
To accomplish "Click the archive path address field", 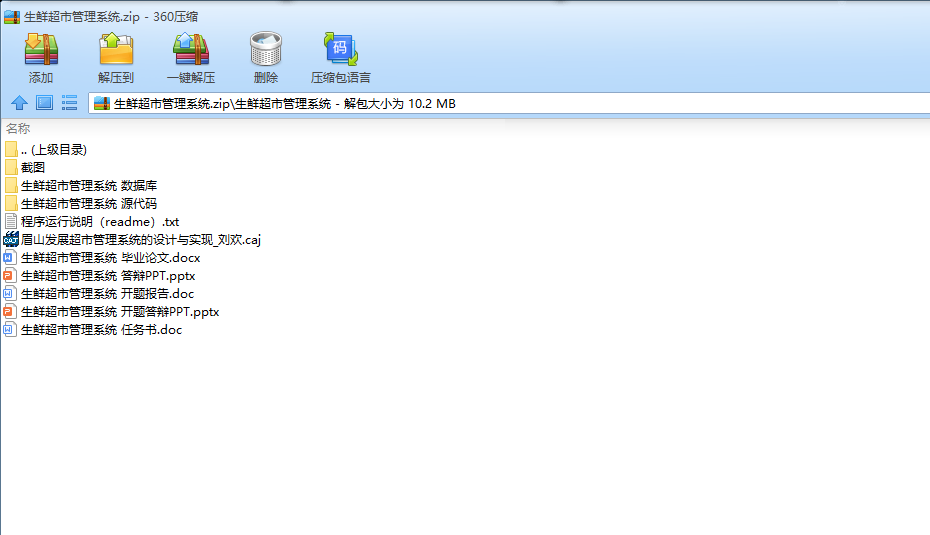I will (509, 104).
